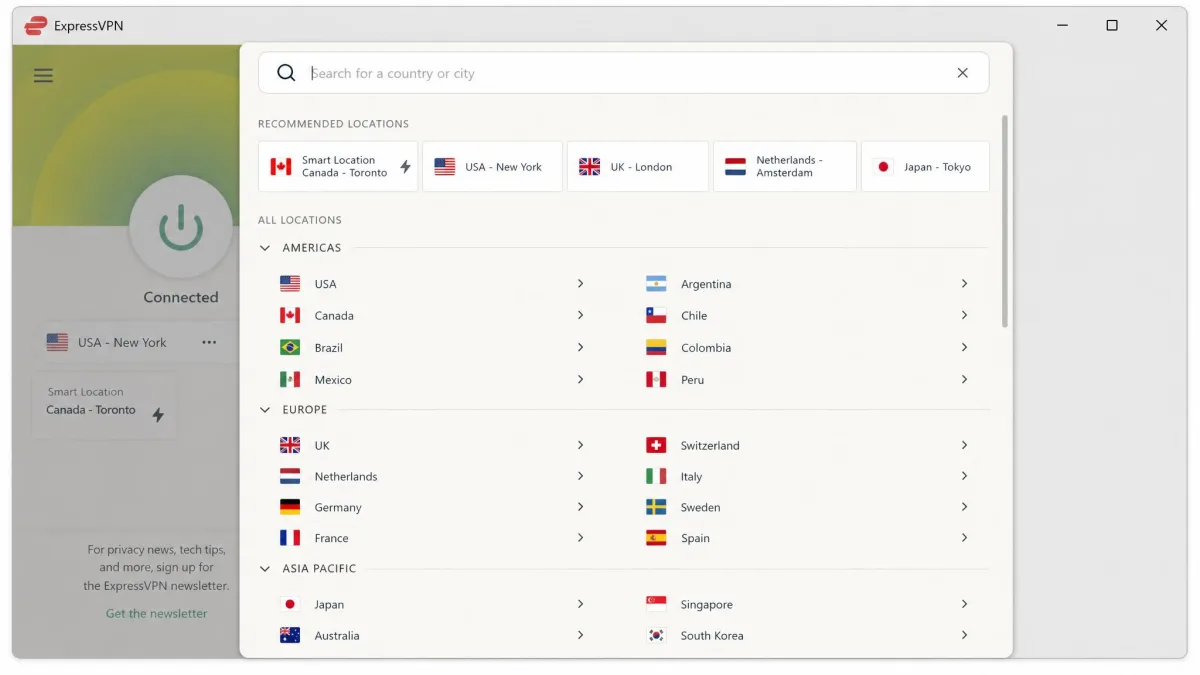
Task: Click the Canada flag icon in Americas
Action: [290, 315]
